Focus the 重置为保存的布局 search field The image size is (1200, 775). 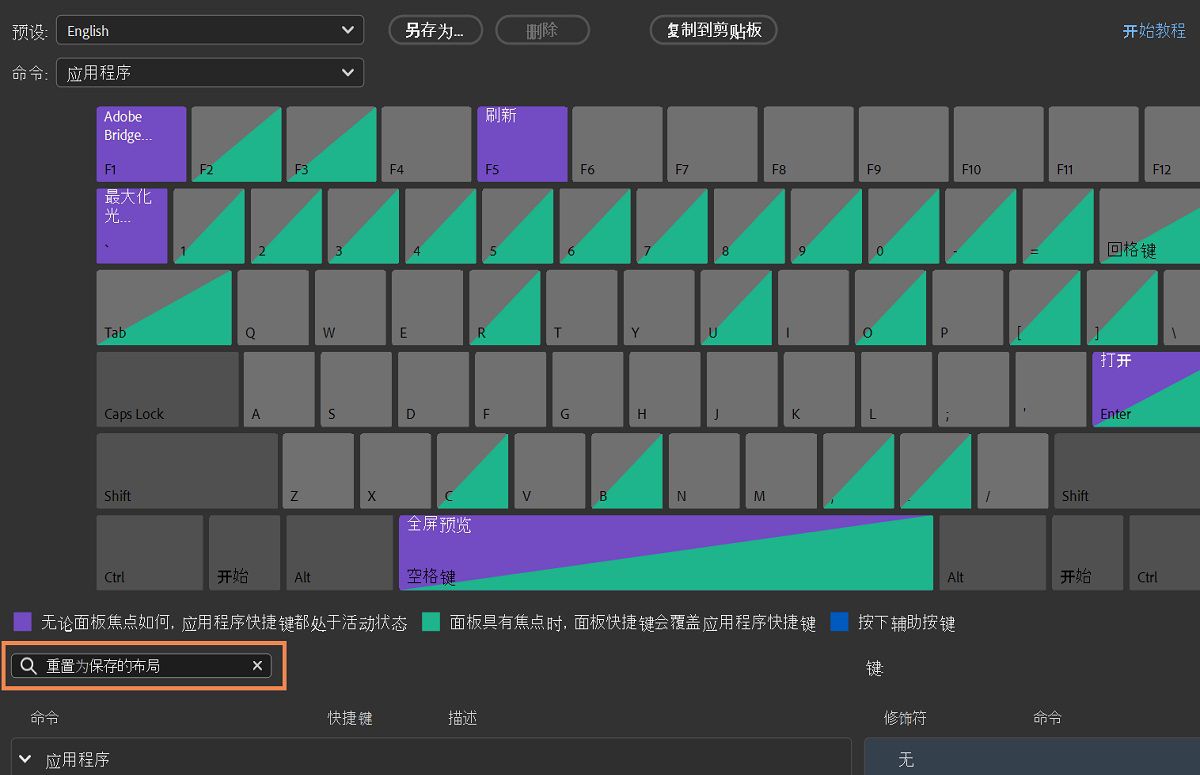point(142,665)
